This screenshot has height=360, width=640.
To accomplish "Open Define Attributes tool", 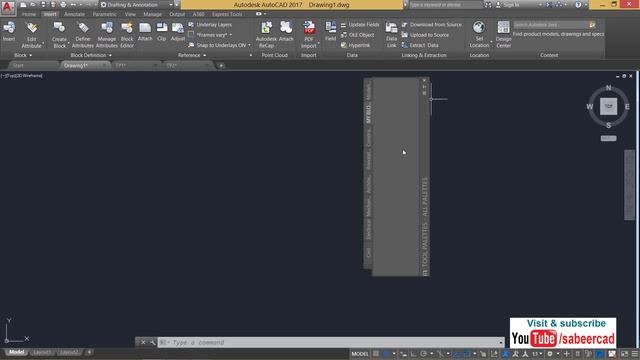I will click(83, 28).
